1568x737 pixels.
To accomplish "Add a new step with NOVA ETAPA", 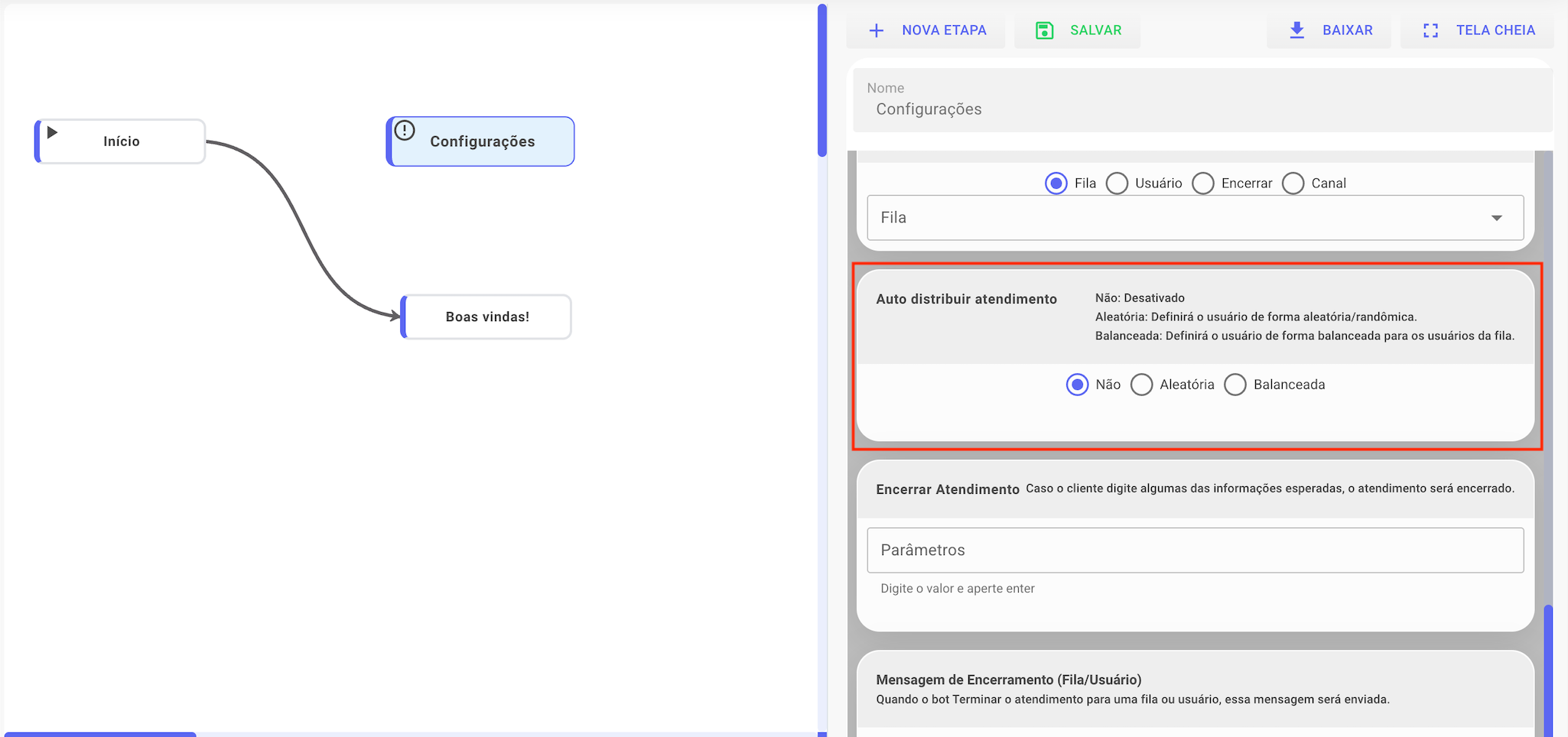I will [x=926, y=31].
